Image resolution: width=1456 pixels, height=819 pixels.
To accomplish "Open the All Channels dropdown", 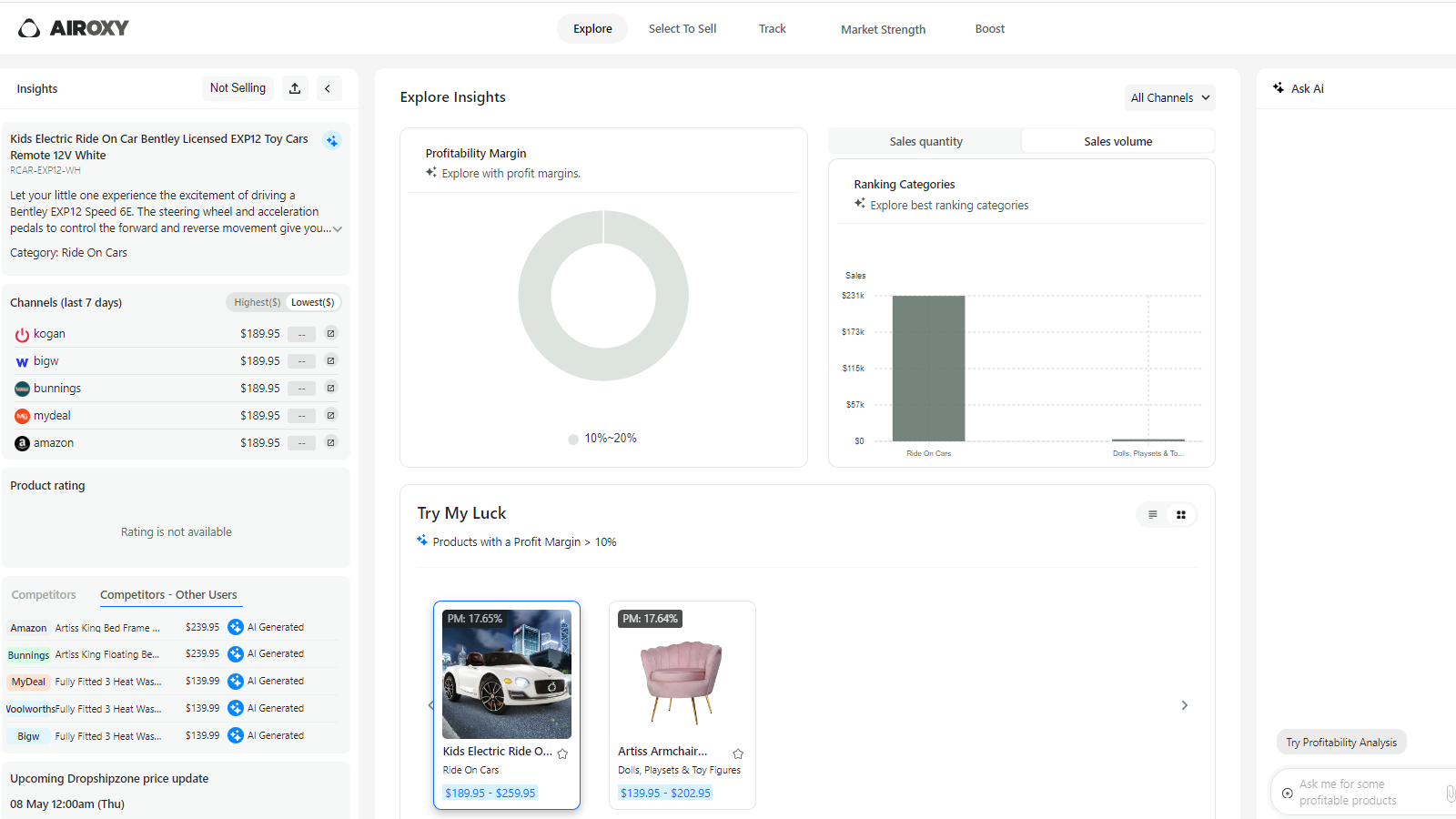I will (1170, 98).
